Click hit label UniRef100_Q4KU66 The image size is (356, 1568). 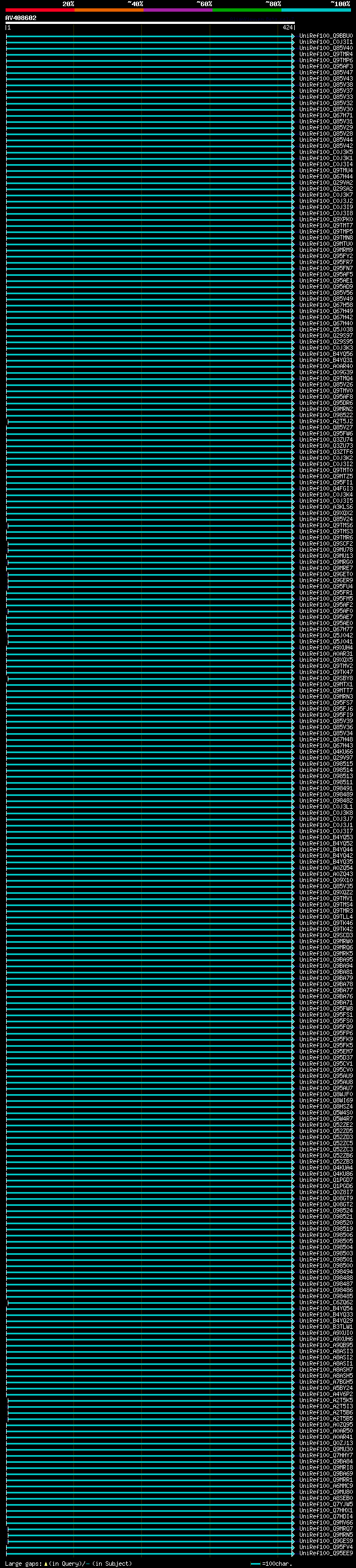326,752
